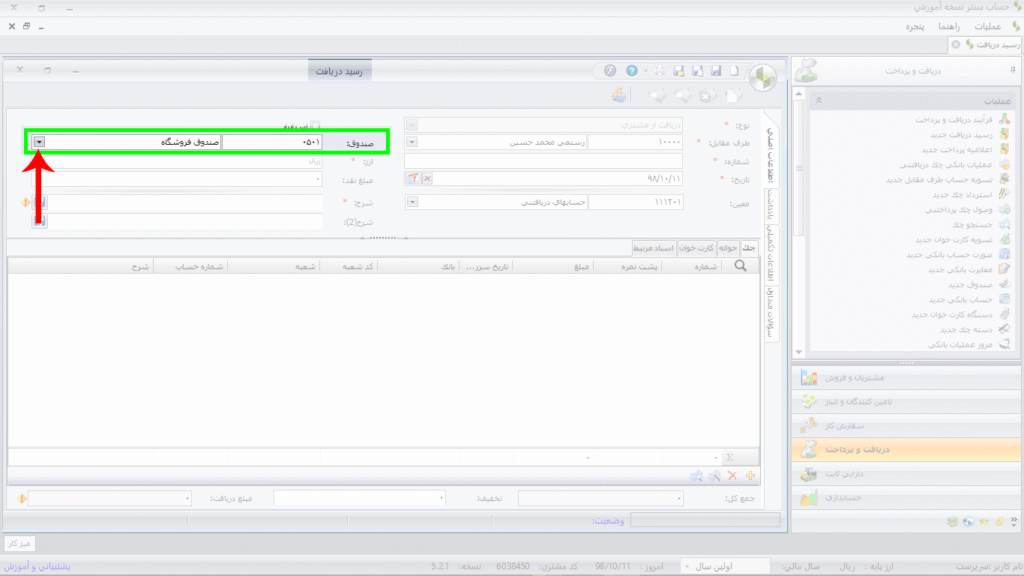1024x576 pixels.
Task: Open the calendar picker icon beside the تاریخ field
Action: [x=413, y=178]
